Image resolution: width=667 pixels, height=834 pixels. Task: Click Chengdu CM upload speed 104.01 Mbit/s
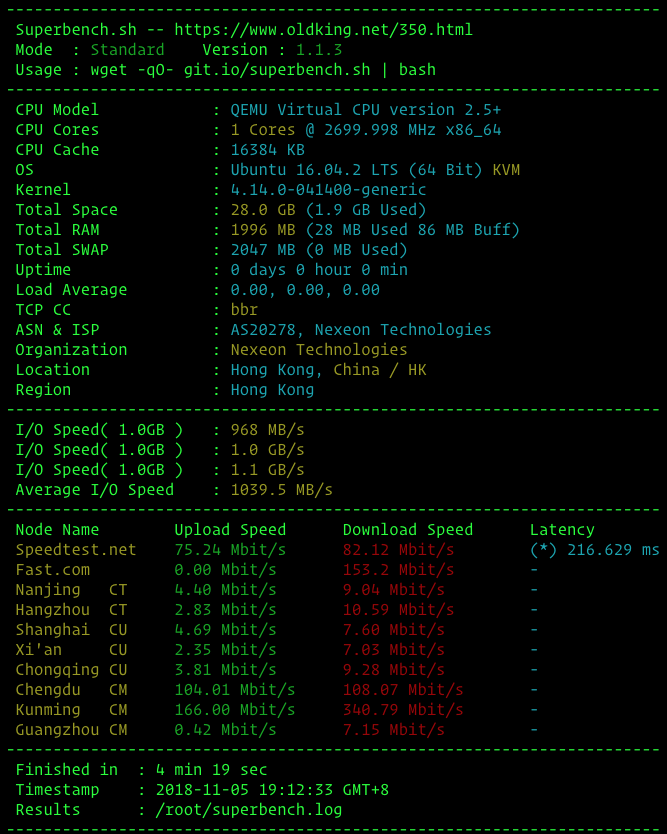[x=235, y=690]
